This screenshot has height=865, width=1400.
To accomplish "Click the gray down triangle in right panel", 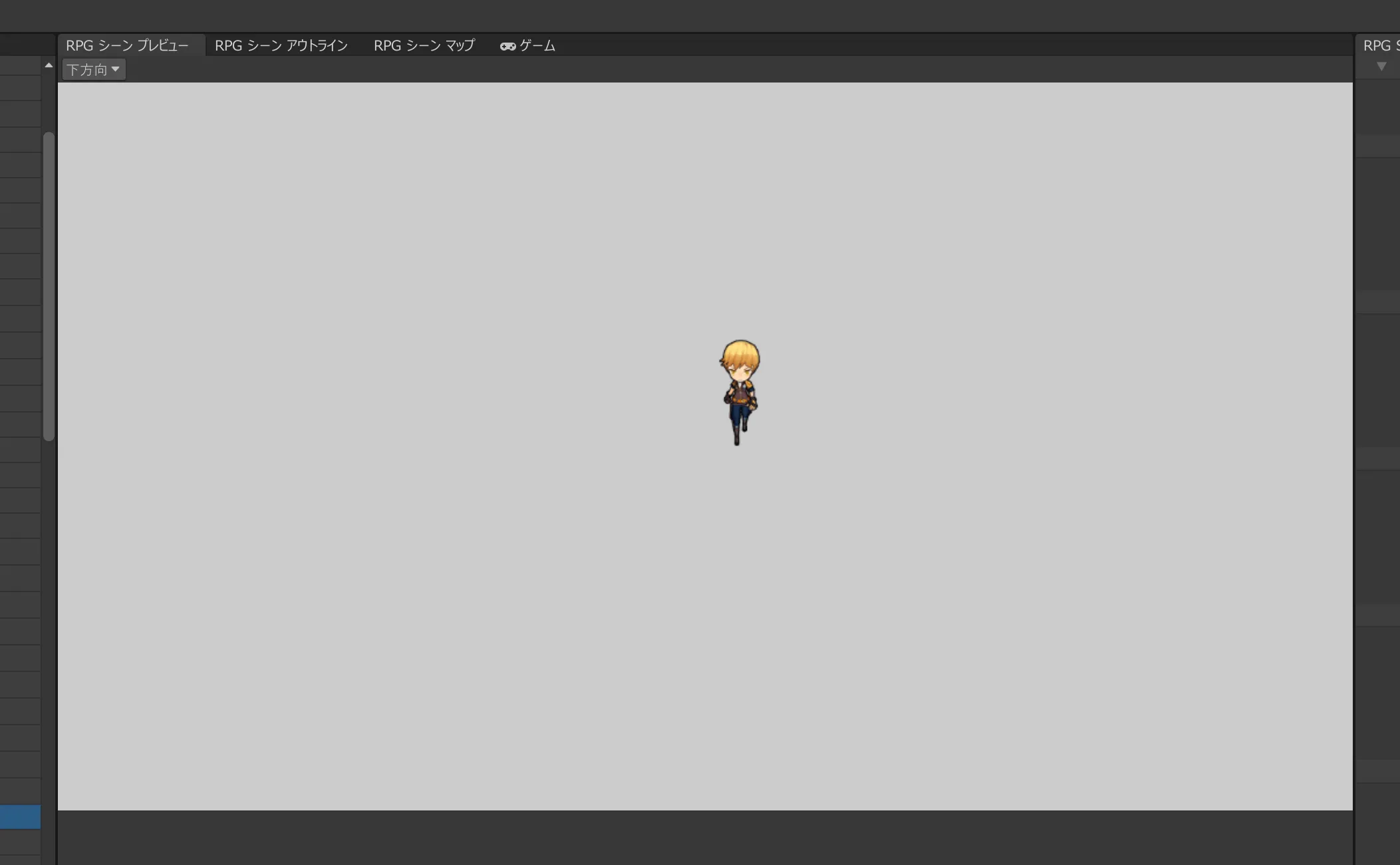I will (x=1381, y=67).
